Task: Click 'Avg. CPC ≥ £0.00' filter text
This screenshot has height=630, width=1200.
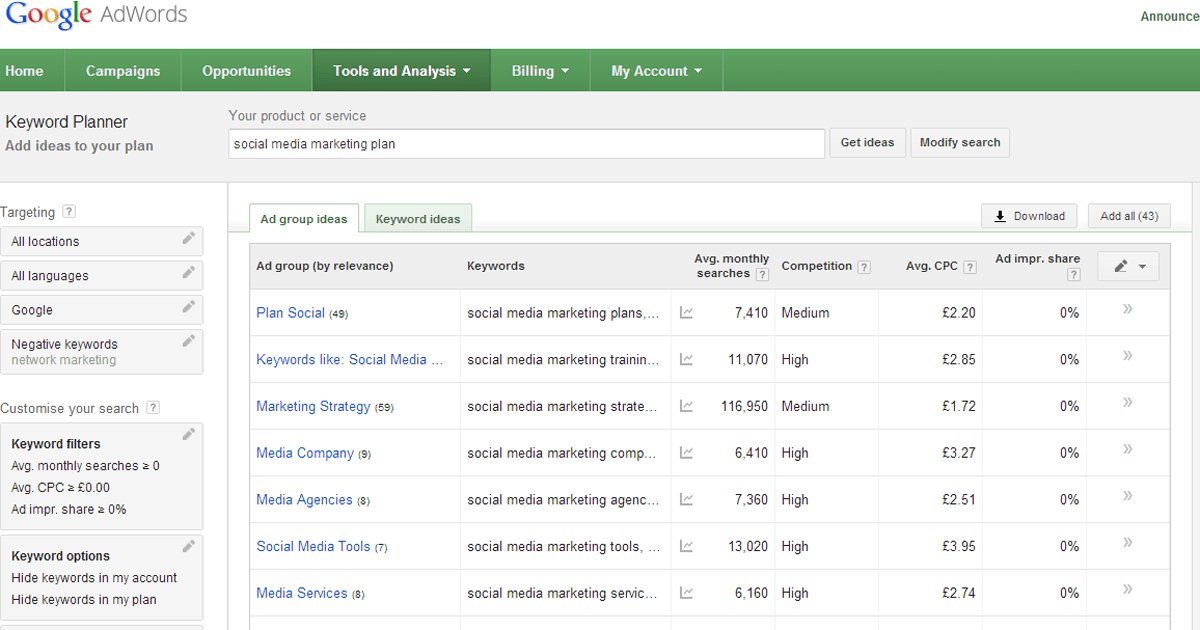Action: pyautogui.click(x=60, y=488)
